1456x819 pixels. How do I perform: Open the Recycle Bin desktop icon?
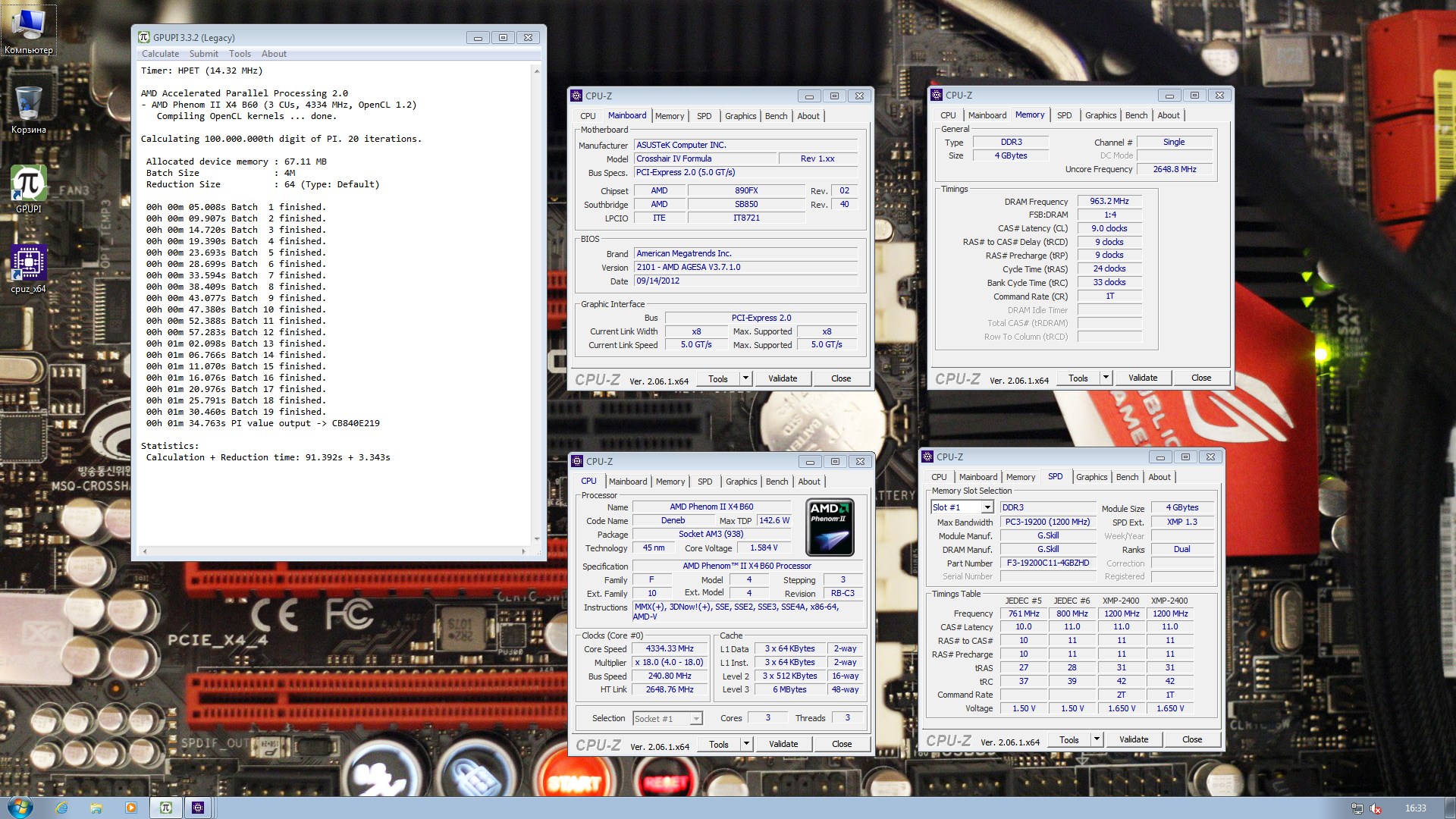point(29,110)
